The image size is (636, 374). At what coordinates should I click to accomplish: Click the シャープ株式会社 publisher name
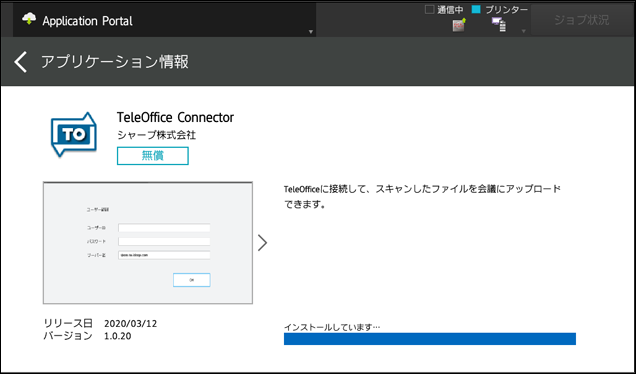pyautogui.click(x=157, y=135)
